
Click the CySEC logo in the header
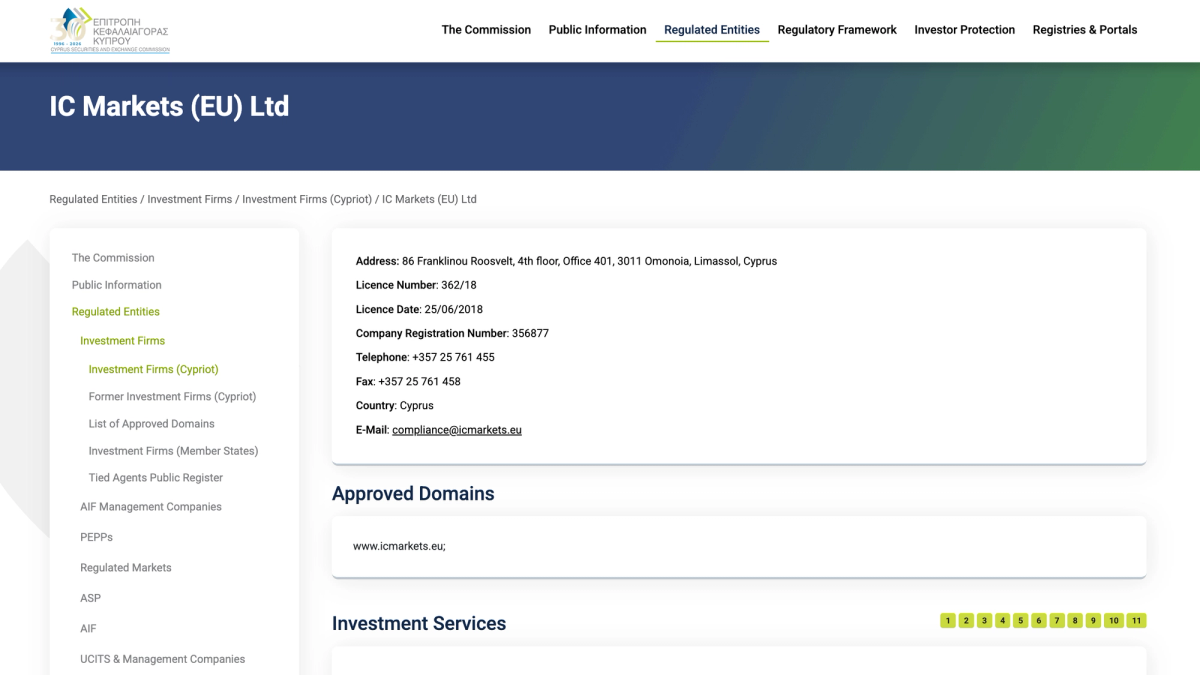110,30
